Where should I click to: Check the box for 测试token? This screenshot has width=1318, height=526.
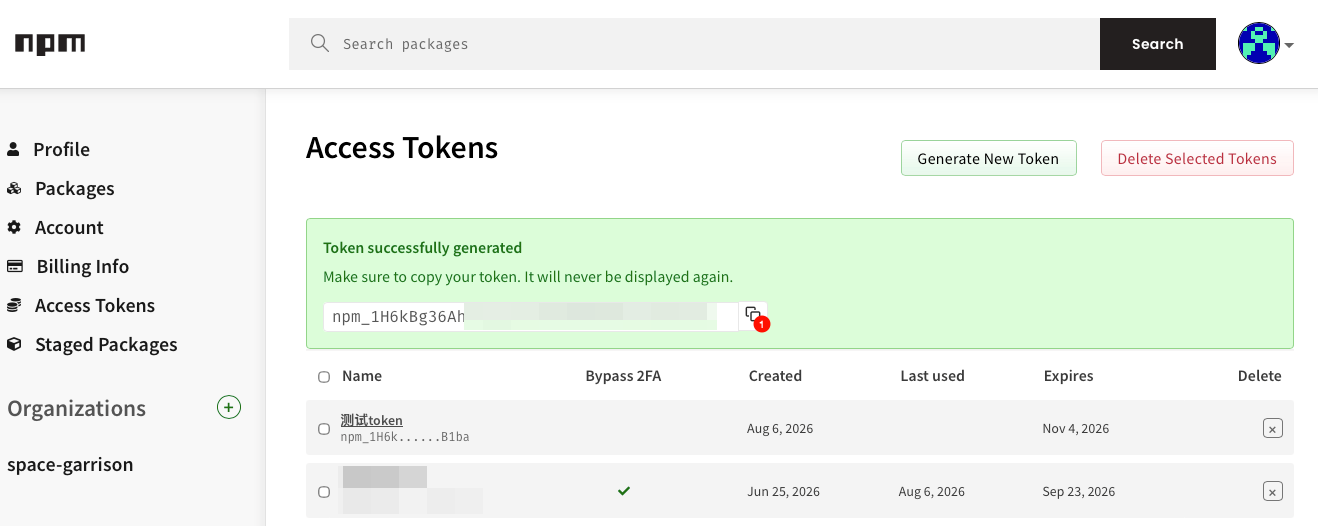[323, 429]
